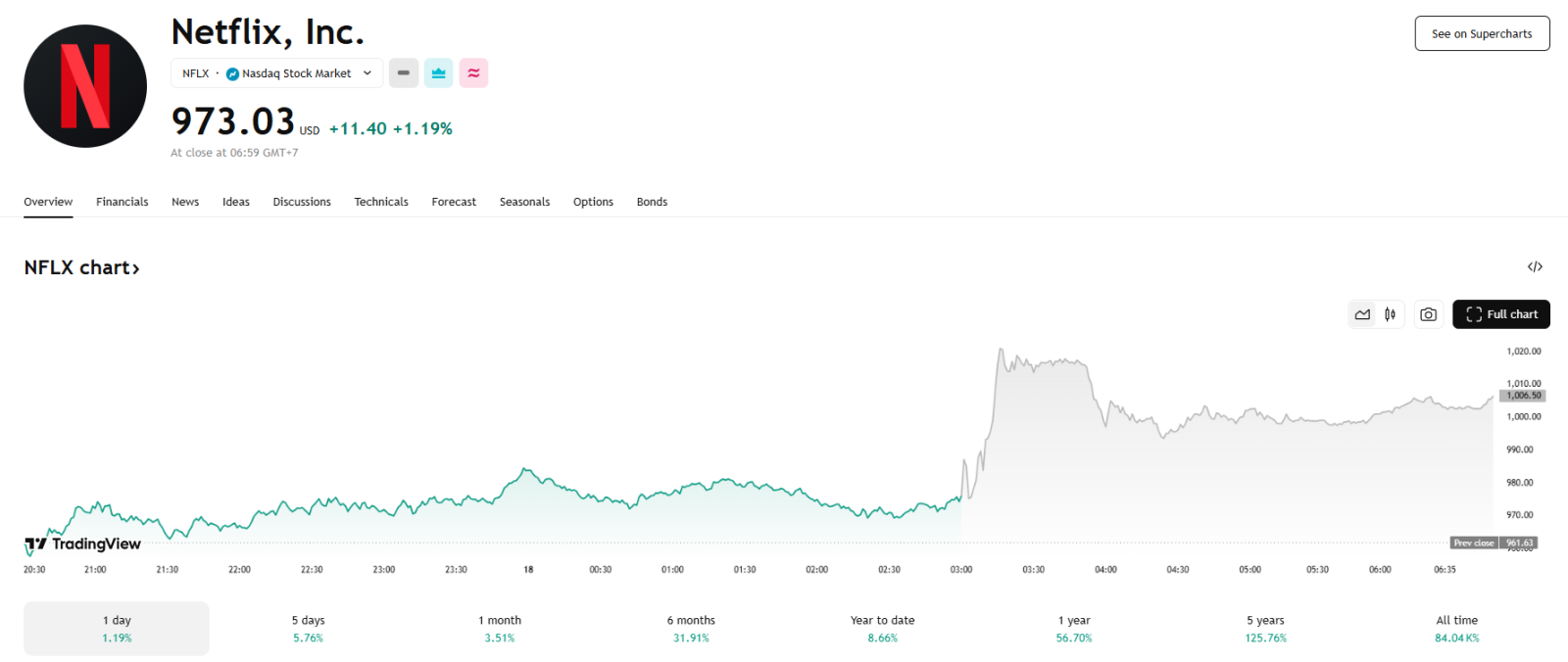Click the gray dash badge icon
The height and width of the screenshot is (662, 1568).
(x=404, y=73)
